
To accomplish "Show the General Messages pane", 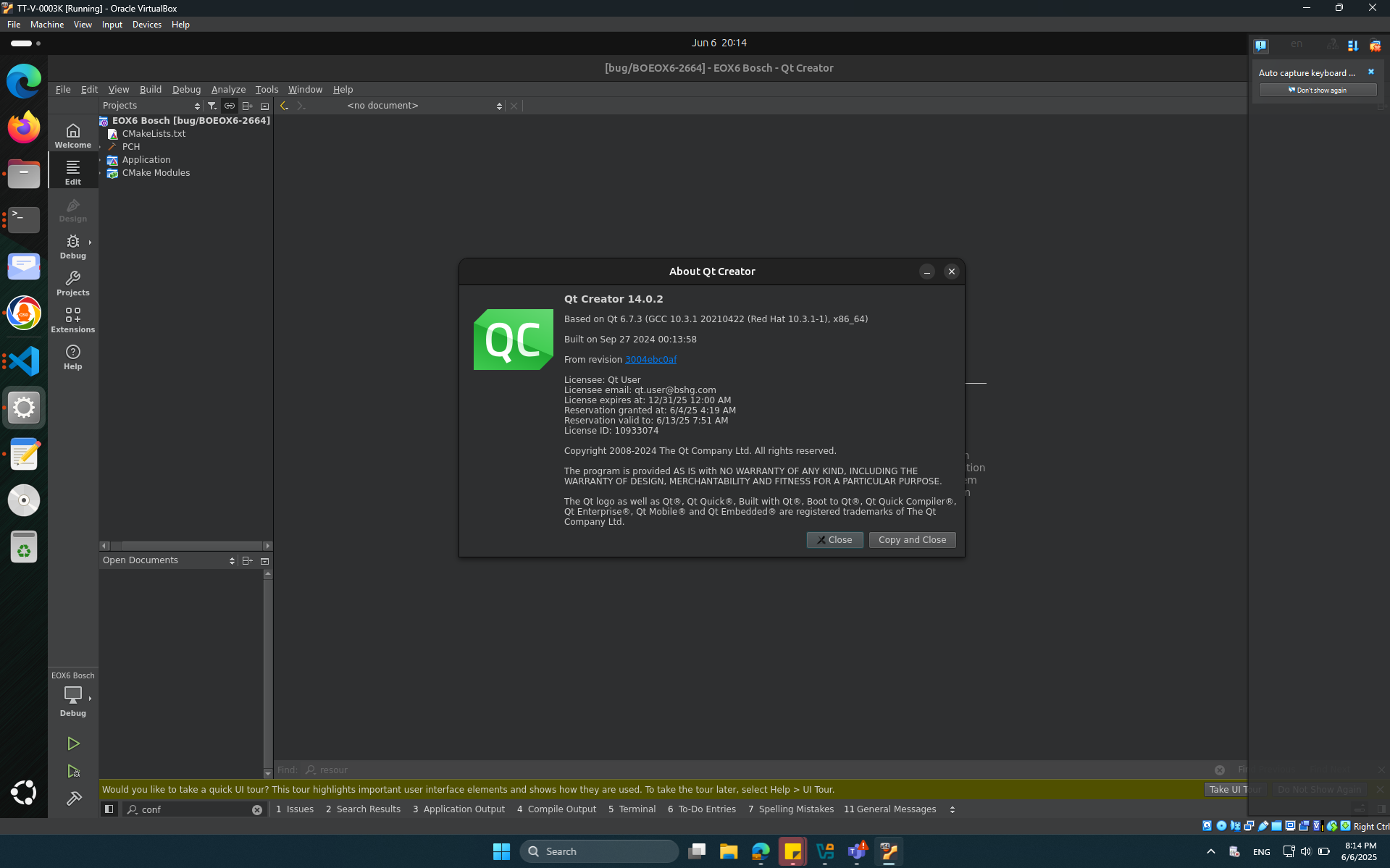I will click(889, 809).
